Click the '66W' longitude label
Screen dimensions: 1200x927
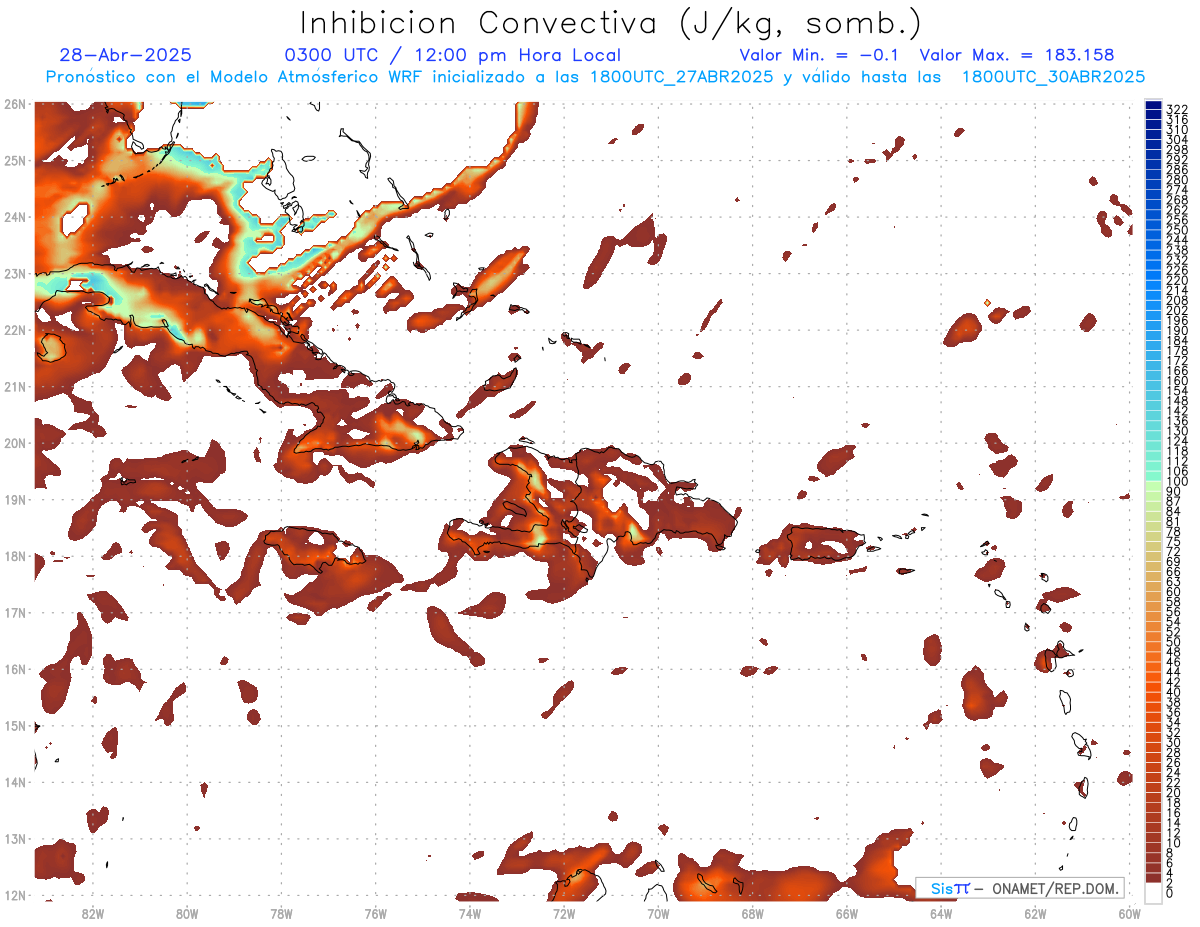847,913
